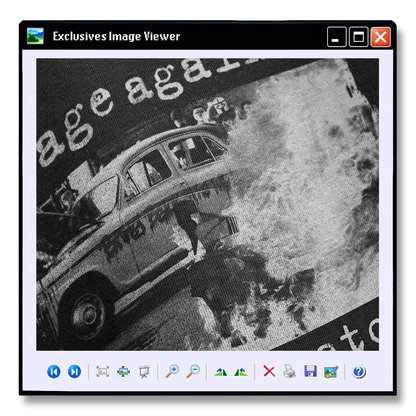
Task: Show image at actual size
Action: point(103,371)
